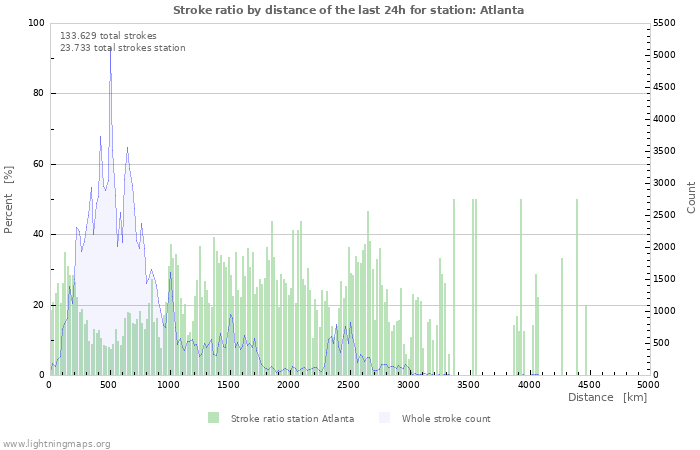Click the tallest blue peak near 500 km
700x450 pixels.
pos(110,51)
